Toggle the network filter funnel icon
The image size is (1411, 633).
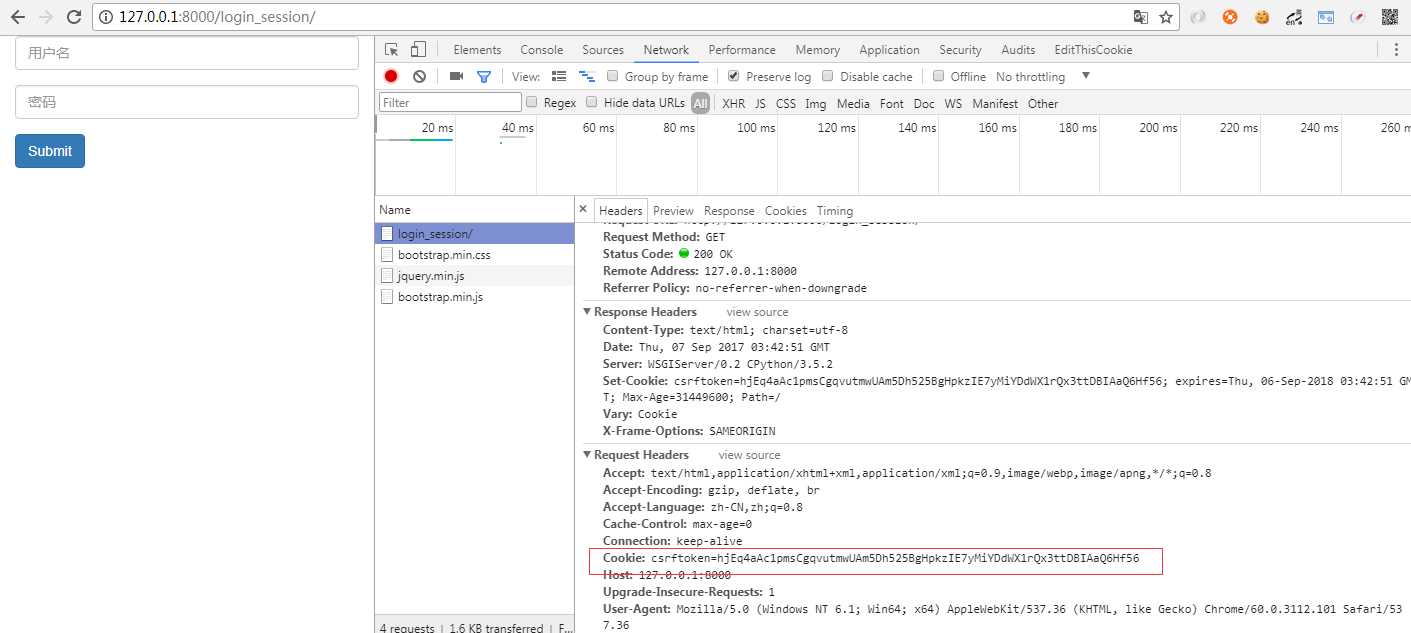click(x=484, y=76)
